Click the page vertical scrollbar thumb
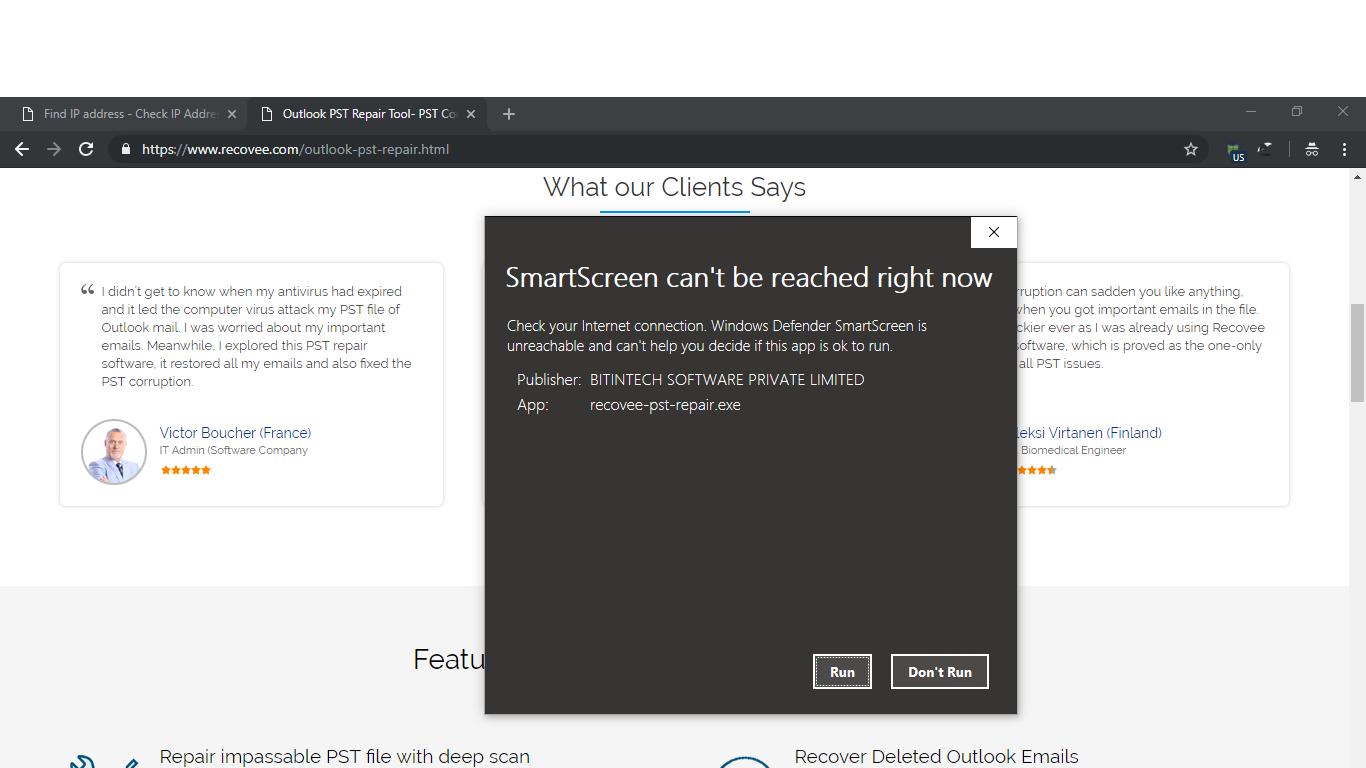Screen dimensions: 1366x768 (1357, 352)
